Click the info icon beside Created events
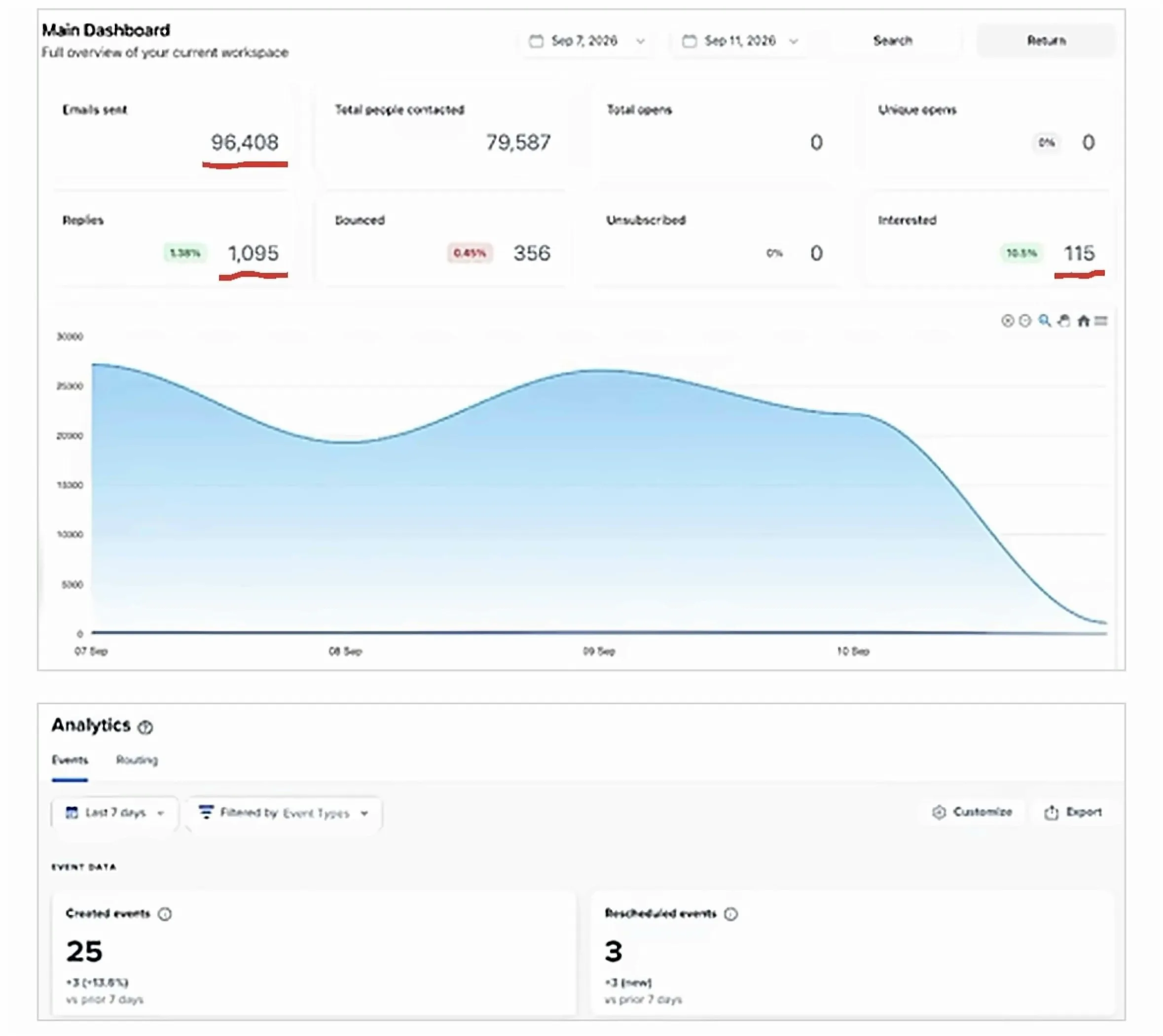The height and width of the screenshot is (1036, 1163). [x=164, y=914]
